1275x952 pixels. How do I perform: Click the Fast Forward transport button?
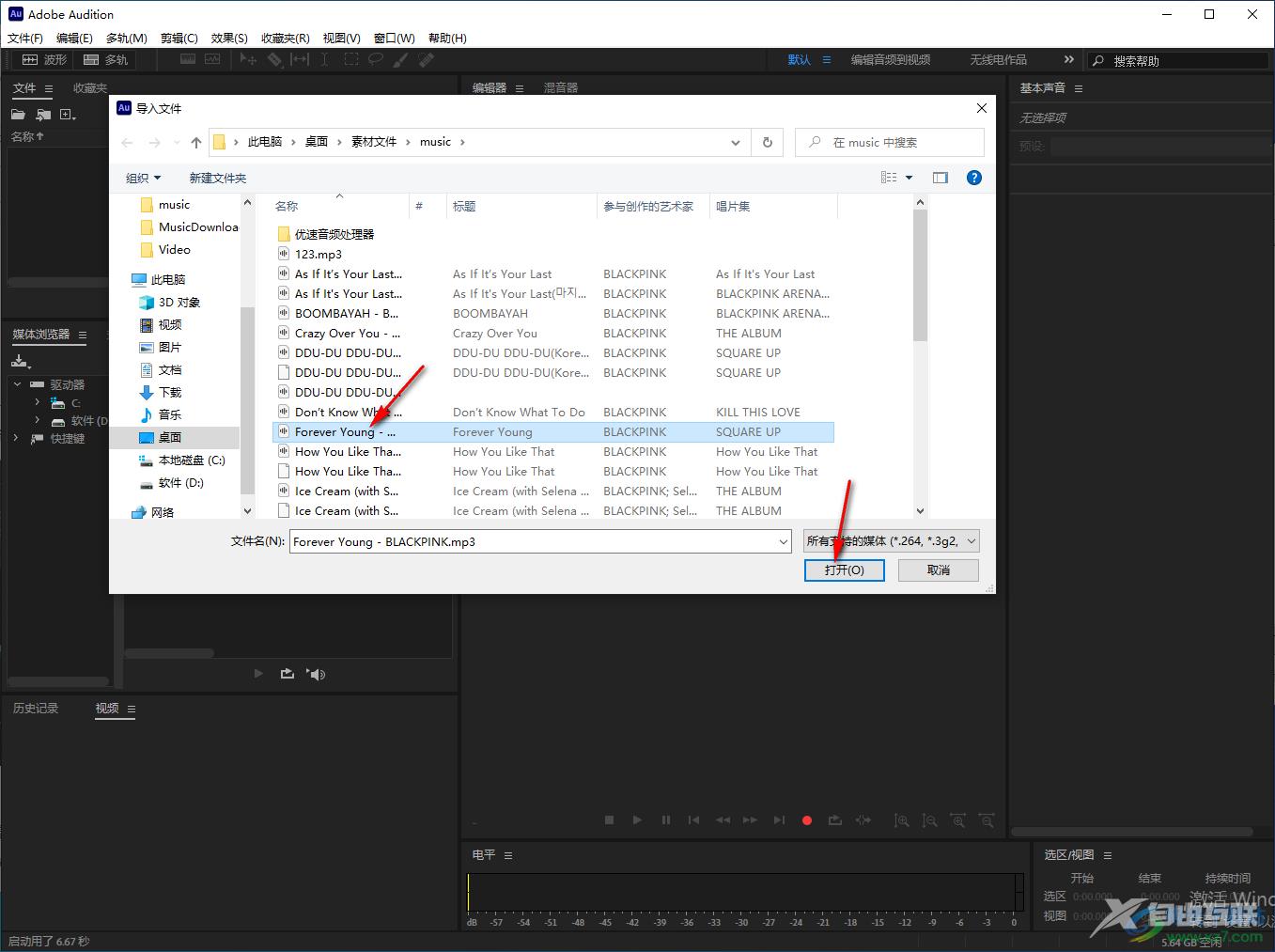[750, 820]
